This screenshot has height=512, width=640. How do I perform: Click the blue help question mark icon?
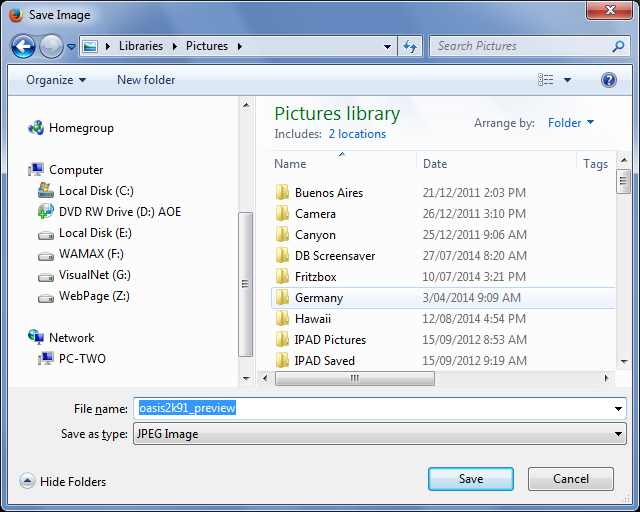608,80
